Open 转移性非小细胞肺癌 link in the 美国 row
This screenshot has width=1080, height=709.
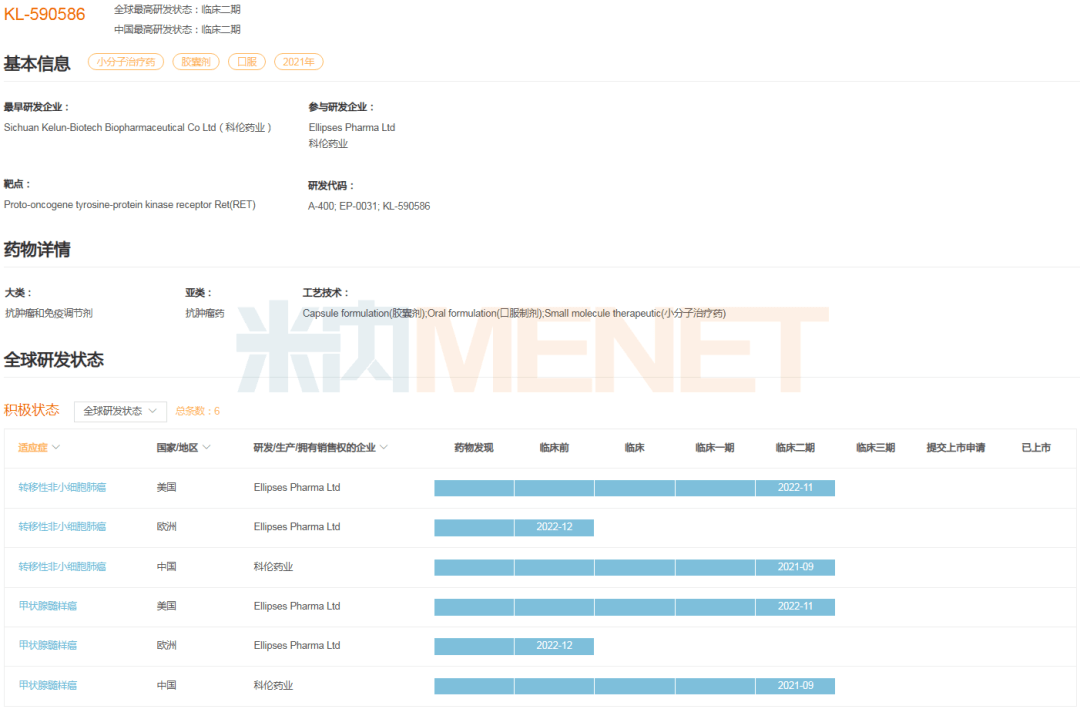click(62, 488)
